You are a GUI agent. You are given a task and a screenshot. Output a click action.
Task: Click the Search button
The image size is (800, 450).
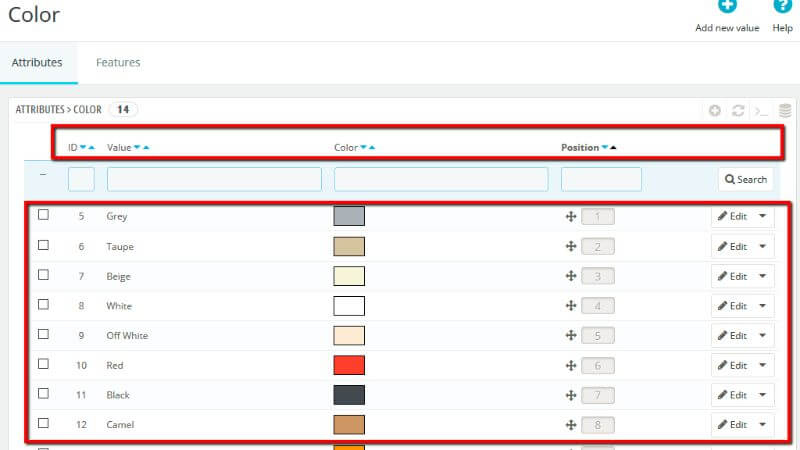745,179
